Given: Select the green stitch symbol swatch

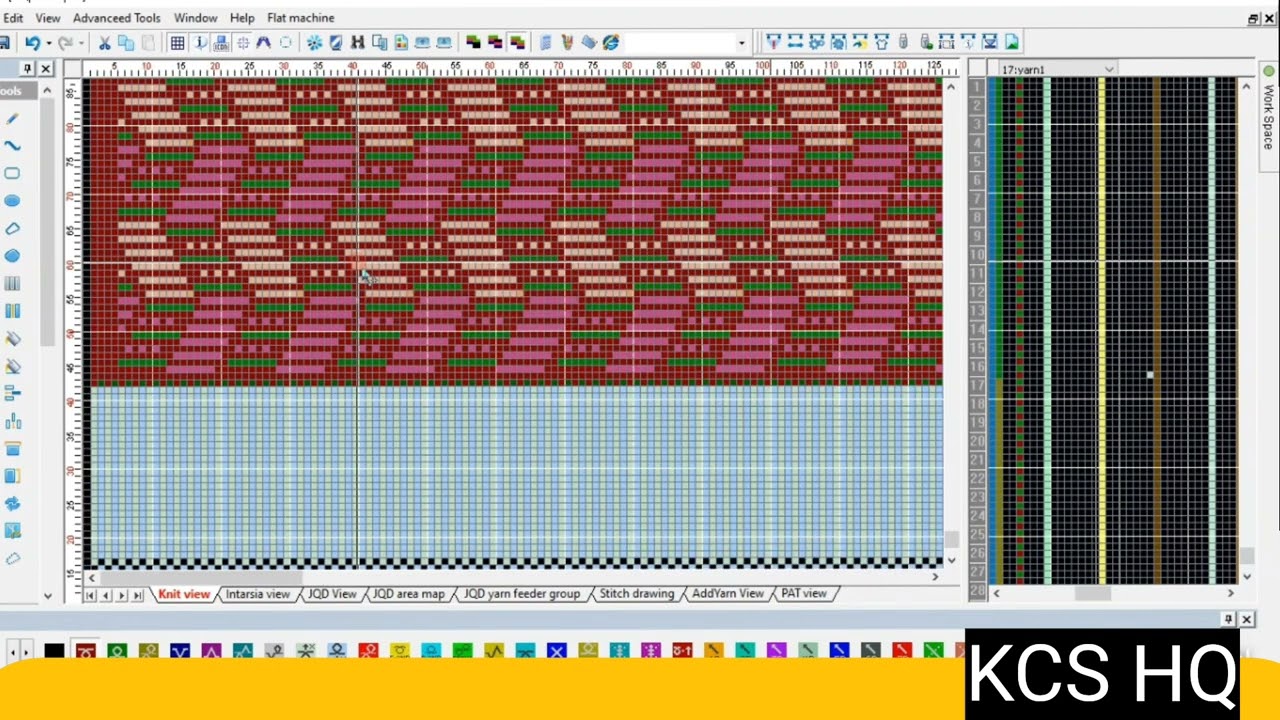Looking at the screenshot, I should click(117, 651).
